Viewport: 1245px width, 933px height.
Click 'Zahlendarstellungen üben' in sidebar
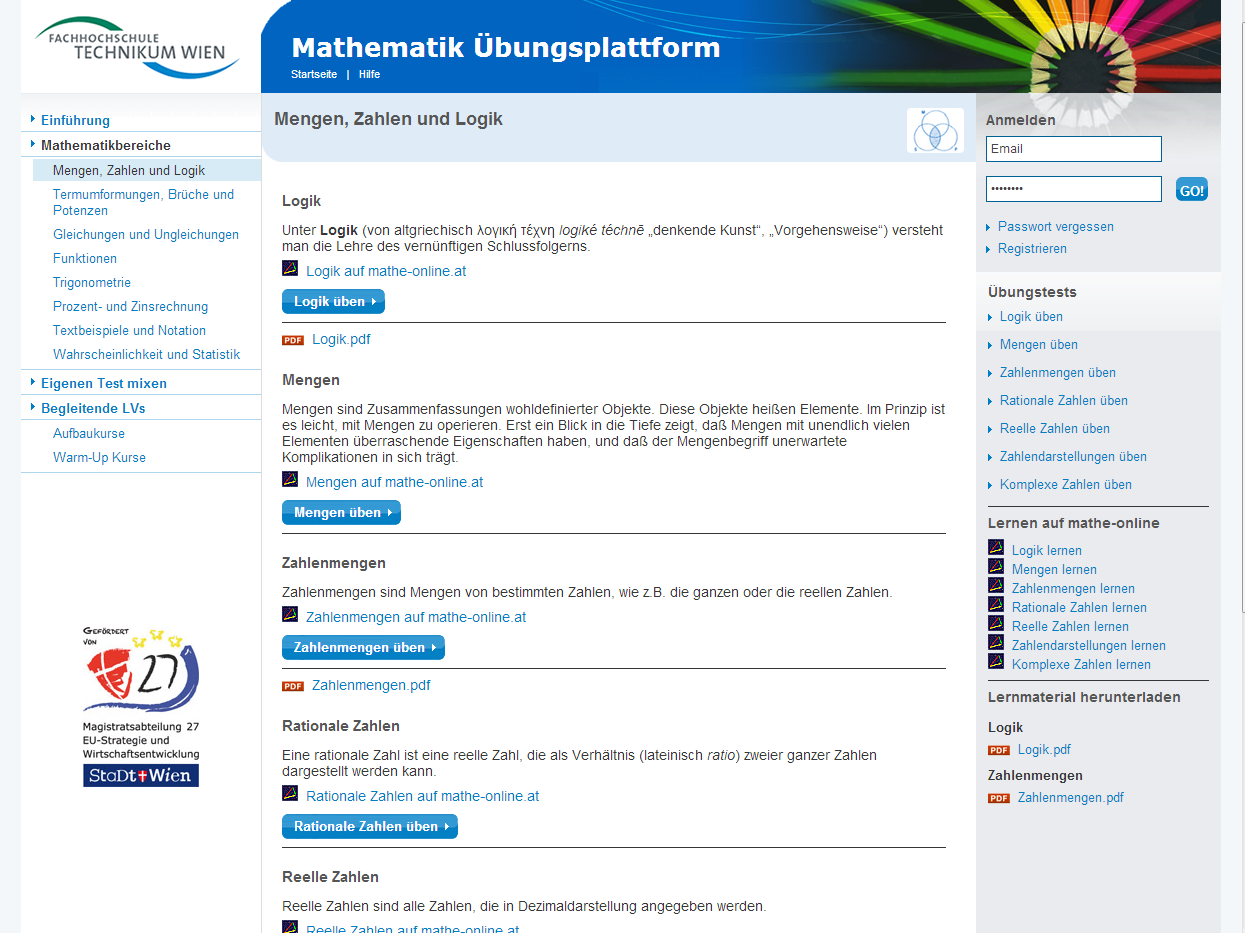[1073, 457]
